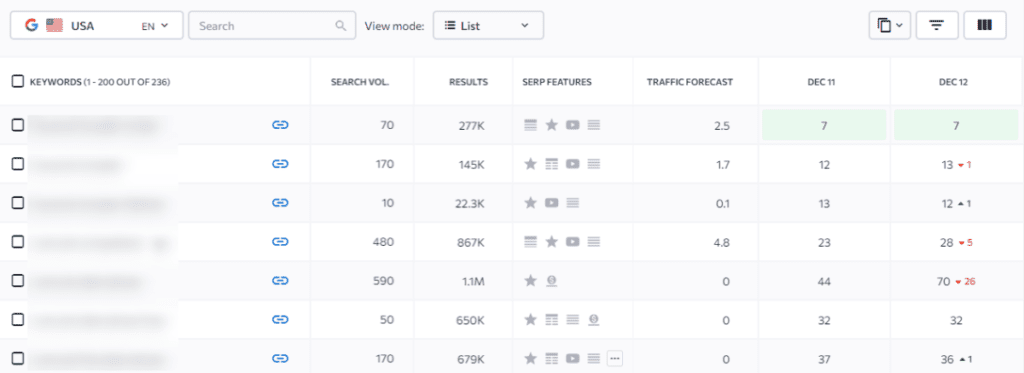Click the star SERP icon in 145K row
This screenshot has height=373, width=1024.
pos(531,164)
